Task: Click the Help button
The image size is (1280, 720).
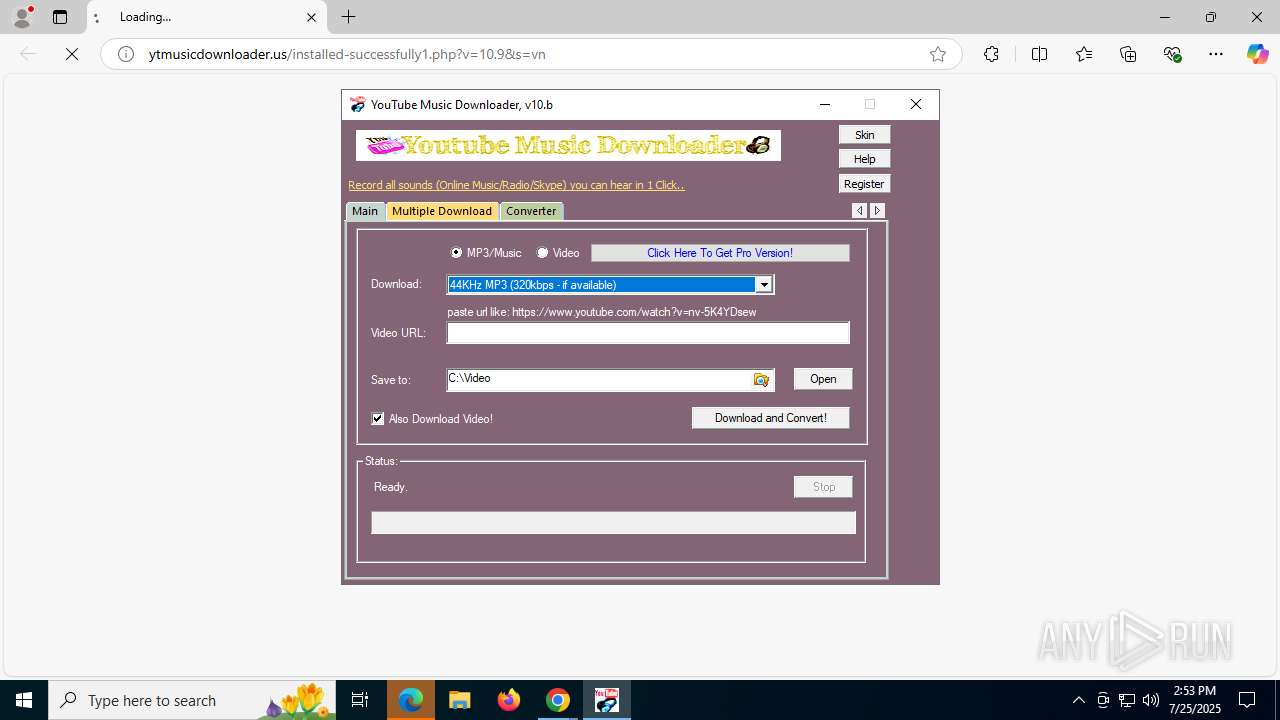Action: click(x=864, y=159)
